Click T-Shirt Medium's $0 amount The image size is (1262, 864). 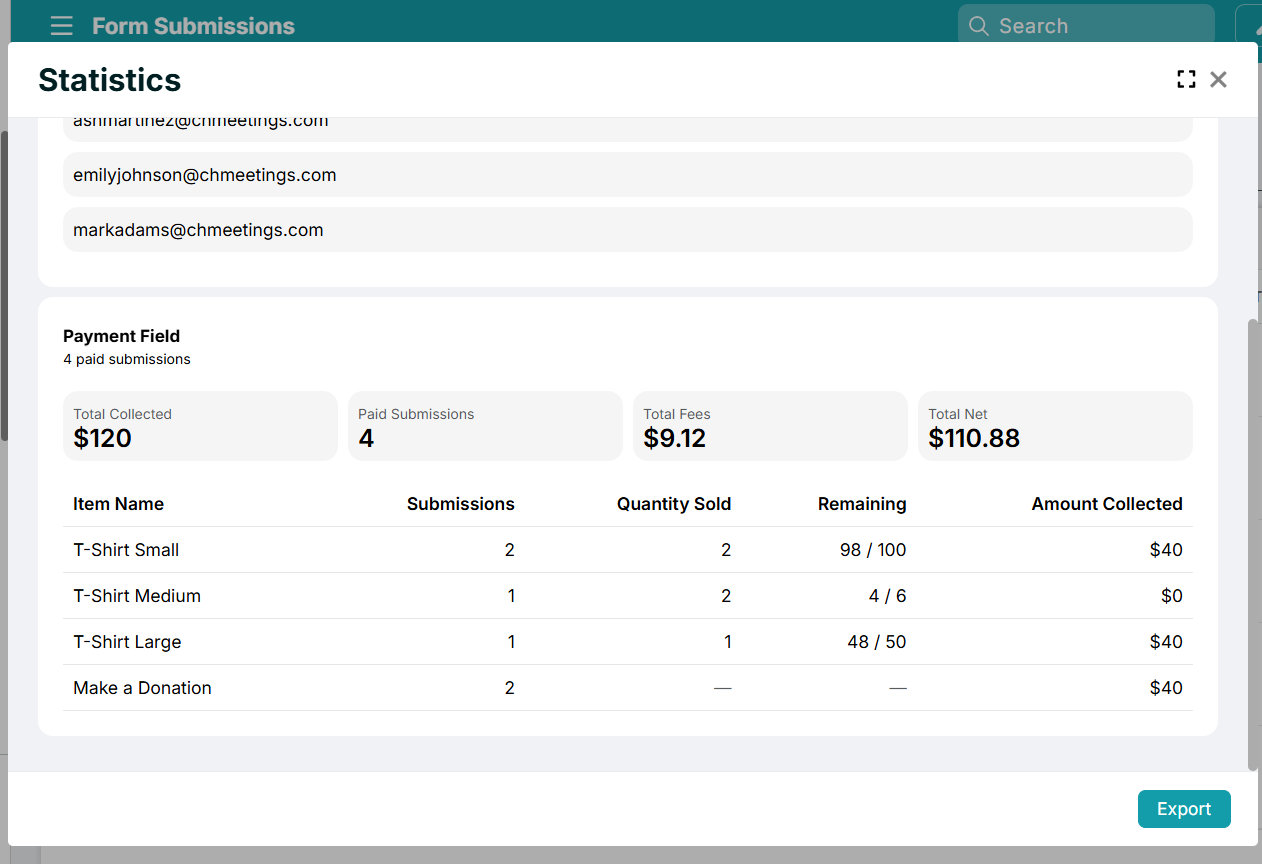pyautogui.click(x=1172, y=596)
